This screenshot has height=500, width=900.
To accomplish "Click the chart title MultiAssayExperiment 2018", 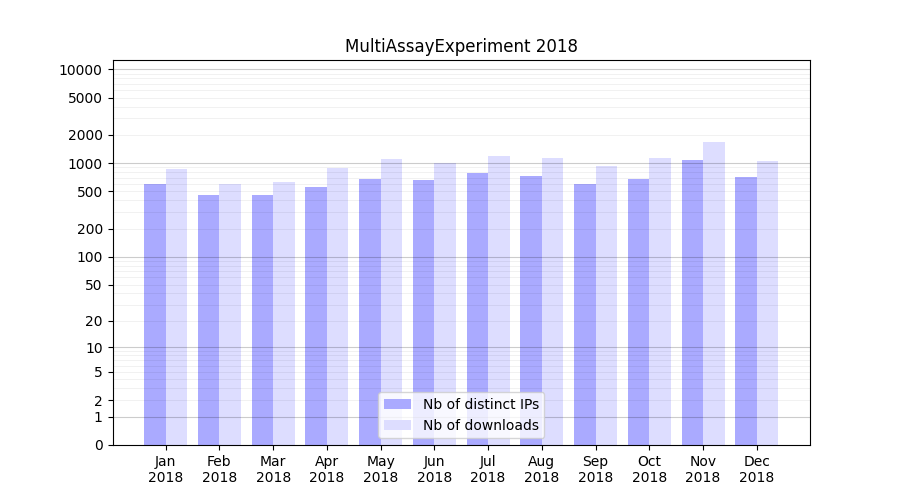I will coord(461,46).
